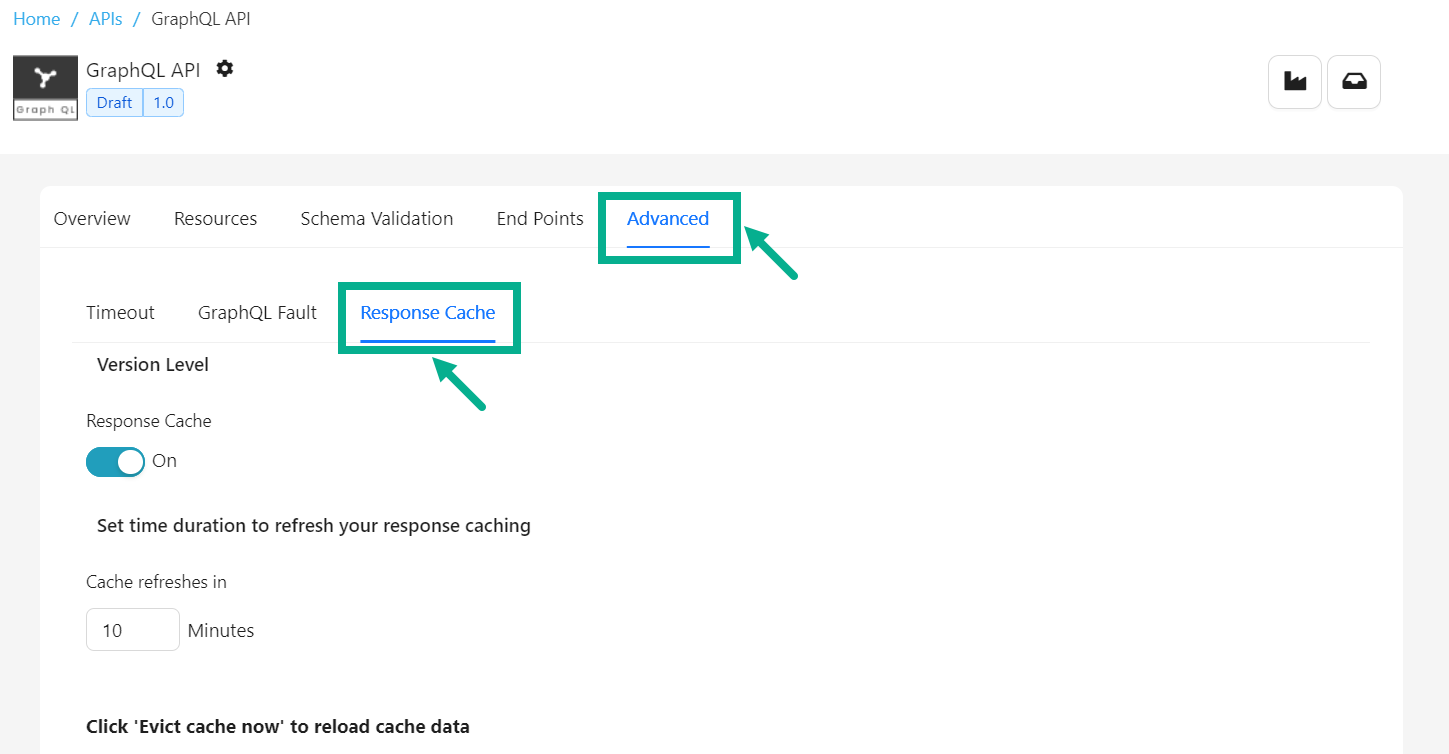The width and height of the screenshot is (1449, 754).
Task: Click the Draft status badge
Action: click(113, 102)
